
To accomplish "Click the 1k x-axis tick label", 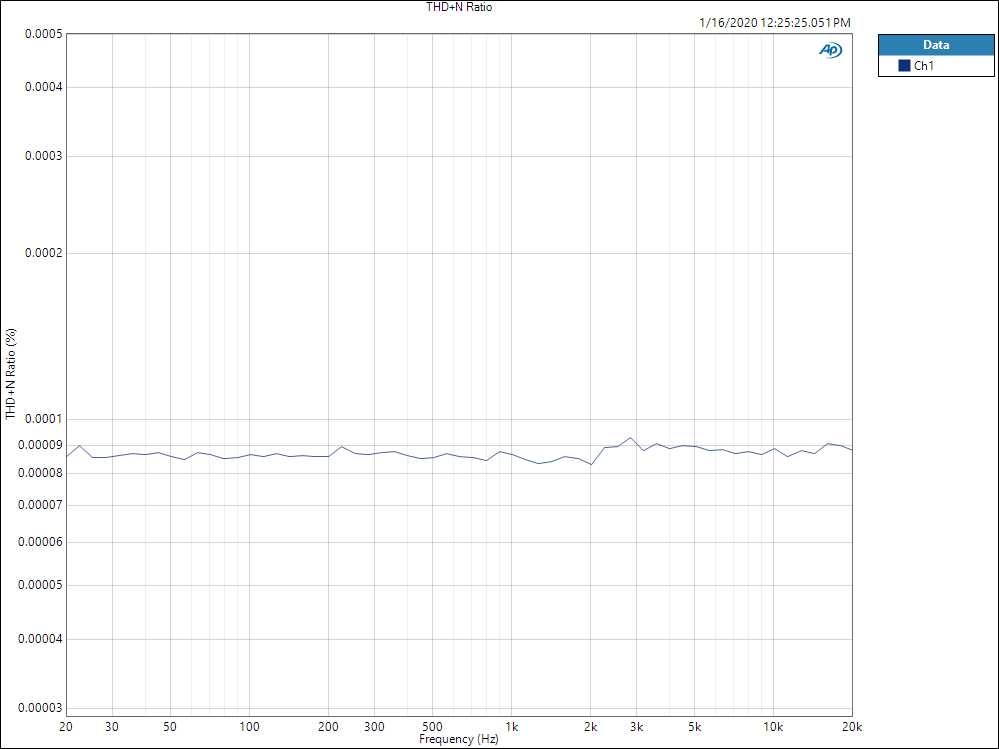I will (512, 727).
